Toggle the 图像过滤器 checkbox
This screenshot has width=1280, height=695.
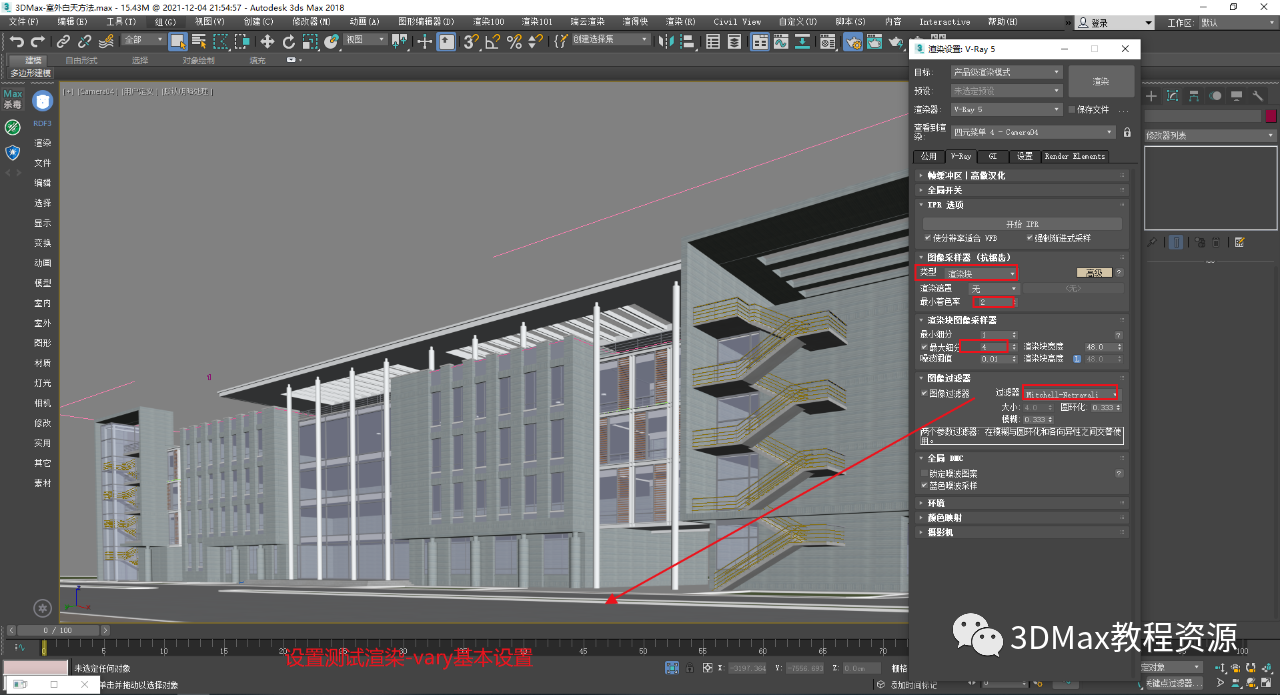click(924, 393)
